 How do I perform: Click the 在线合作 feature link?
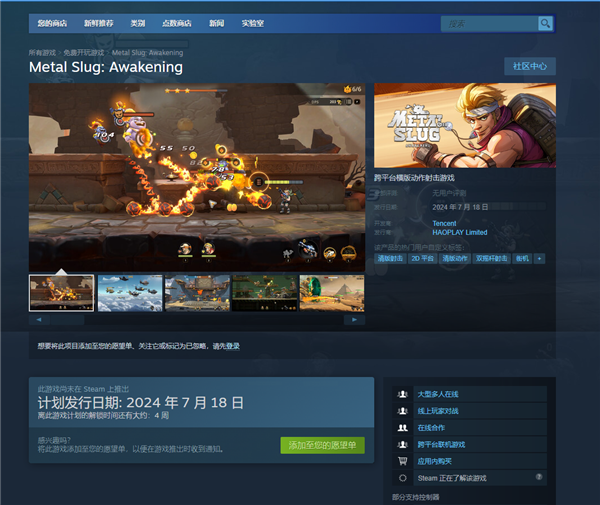point(431,428)
